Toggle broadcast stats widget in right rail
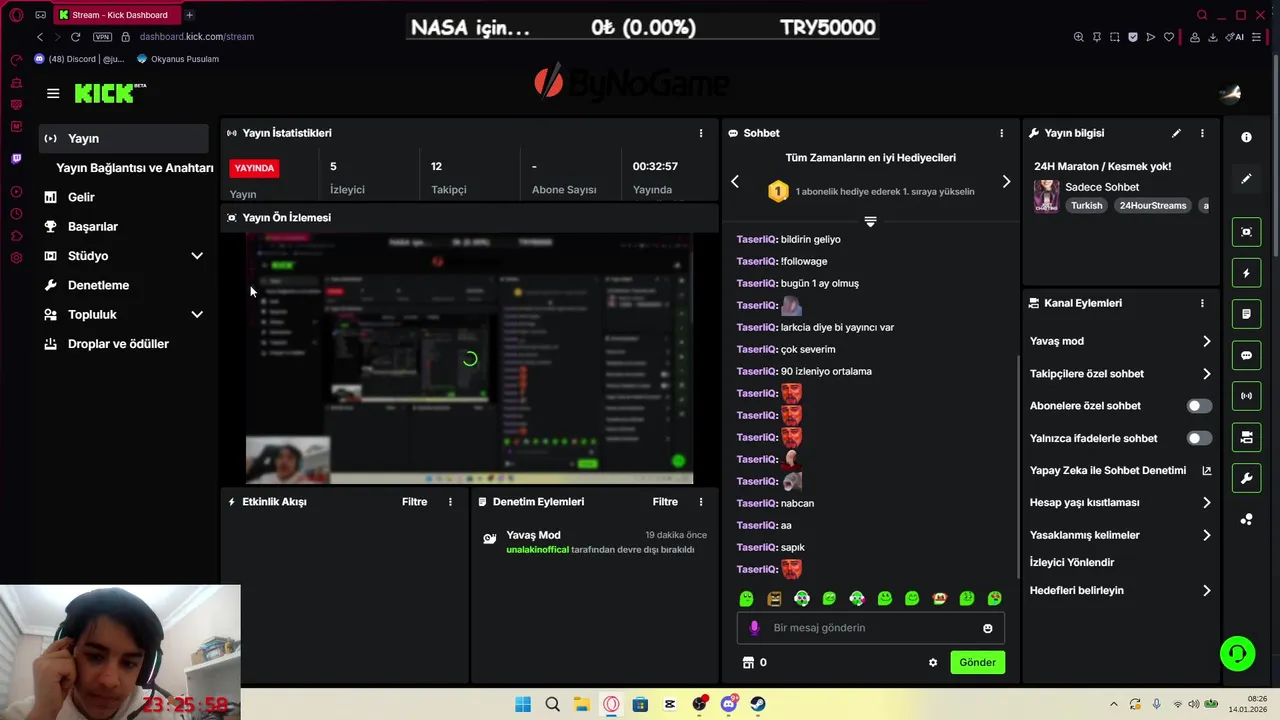Image resolution: width=1280 pixels, height=720 pixels. point(1246,396)
